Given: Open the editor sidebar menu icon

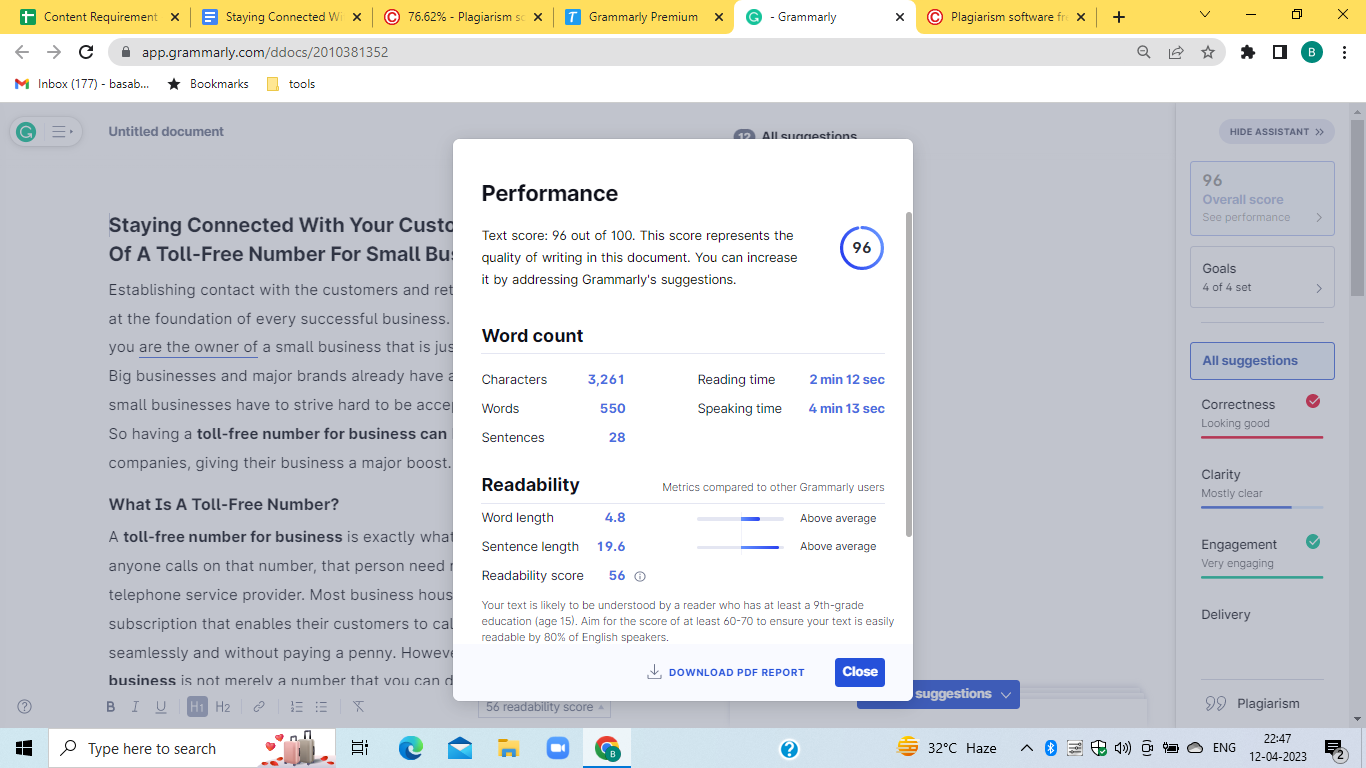Looking at the screenshot, I should (x=62, y=131).
